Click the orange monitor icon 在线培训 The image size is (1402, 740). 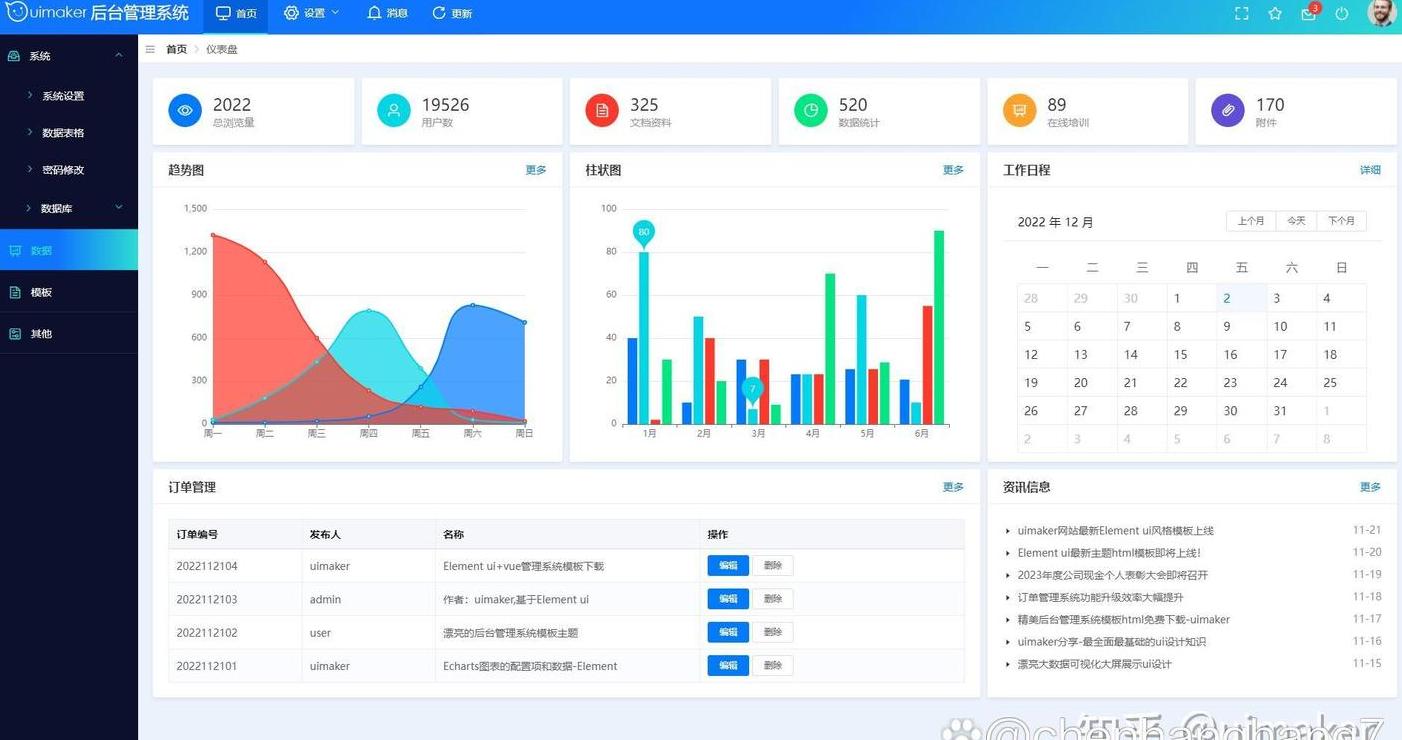point(1019,110)
